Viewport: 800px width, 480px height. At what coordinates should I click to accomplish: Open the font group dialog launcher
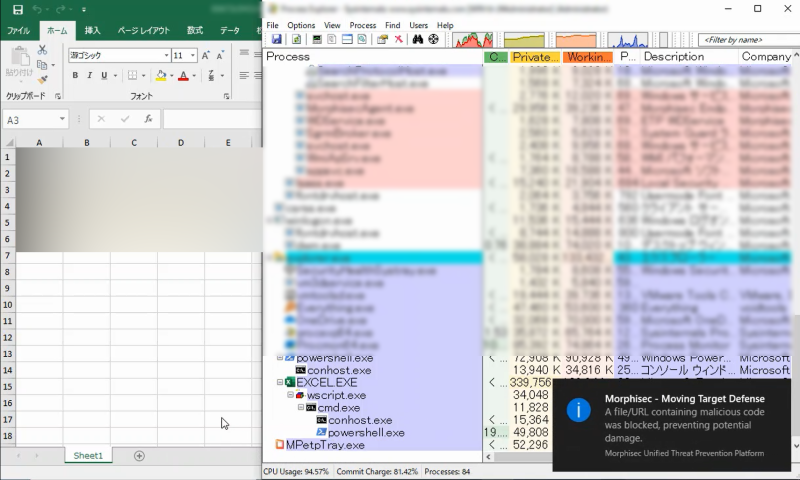tap(227, 96)
